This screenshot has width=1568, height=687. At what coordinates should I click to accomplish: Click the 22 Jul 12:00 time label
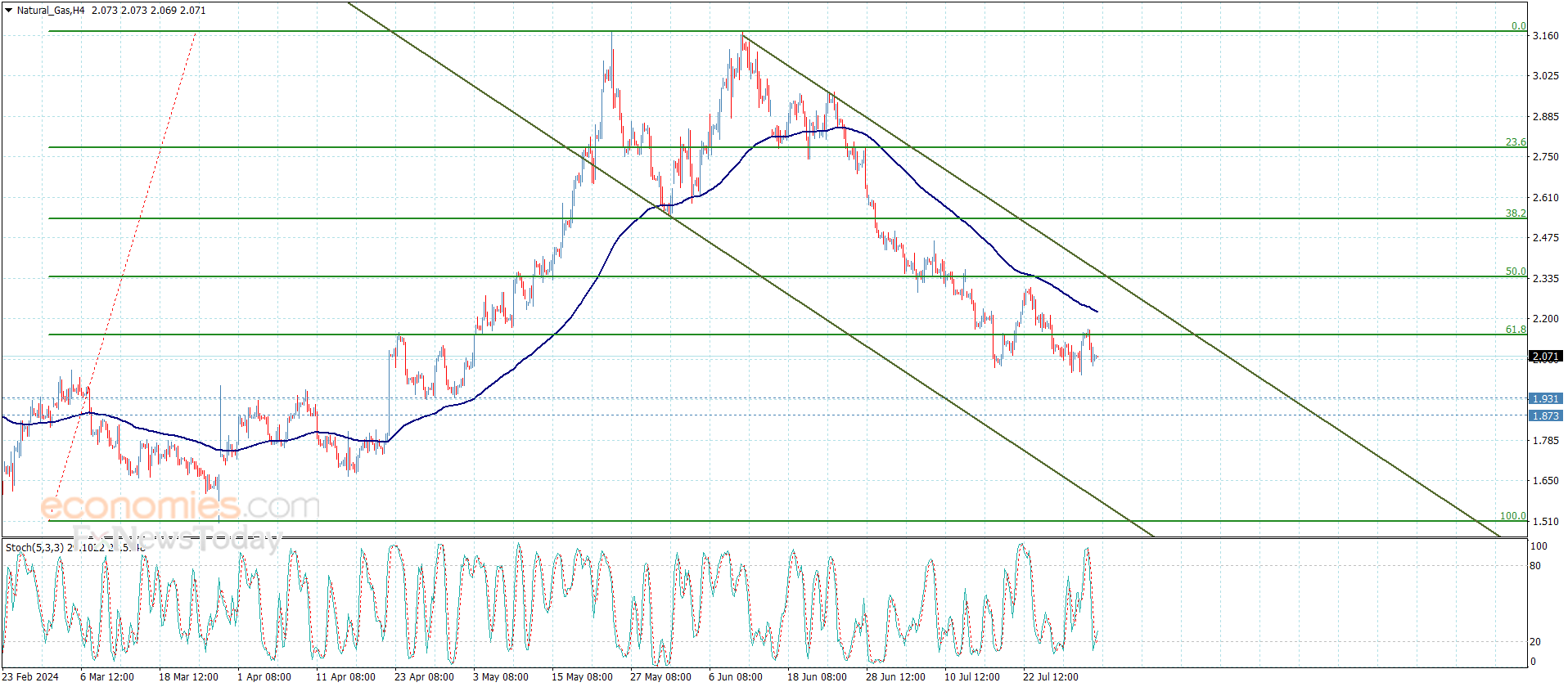click(1051, 676)
